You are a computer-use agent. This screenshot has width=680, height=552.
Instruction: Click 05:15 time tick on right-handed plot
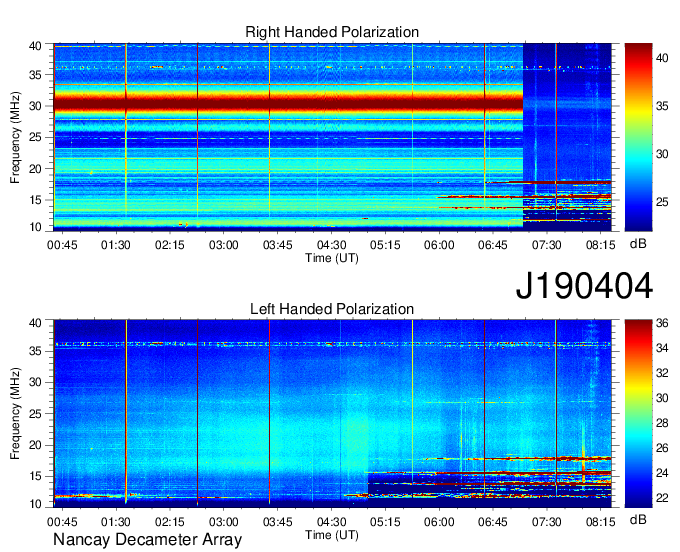(385, 245)
